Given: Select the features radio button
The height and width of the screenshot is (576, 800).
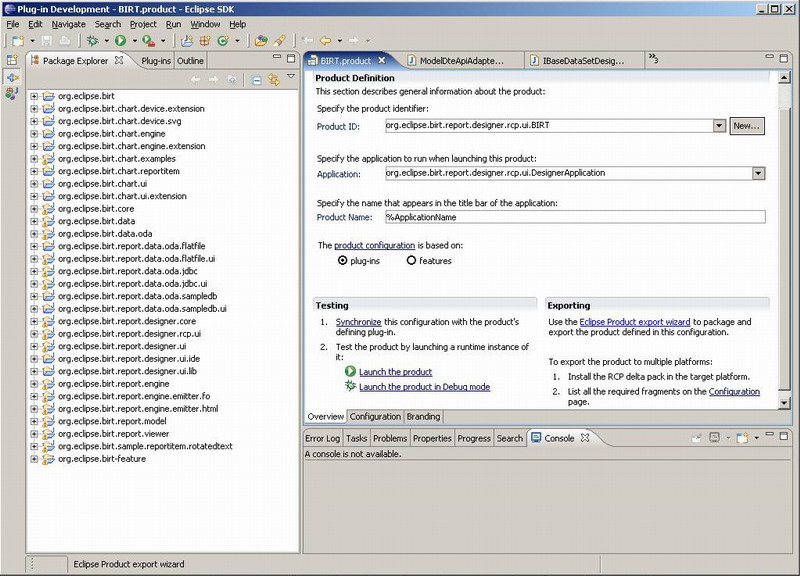Looking at the screenshot, I should 411,261.
